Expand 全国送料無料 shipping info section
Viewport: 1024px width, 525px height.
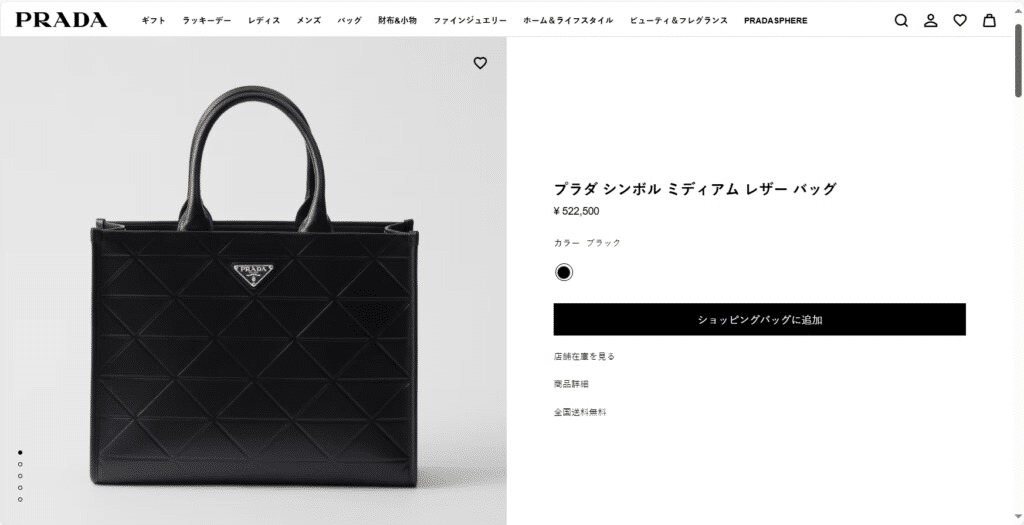tap(580, 412)
